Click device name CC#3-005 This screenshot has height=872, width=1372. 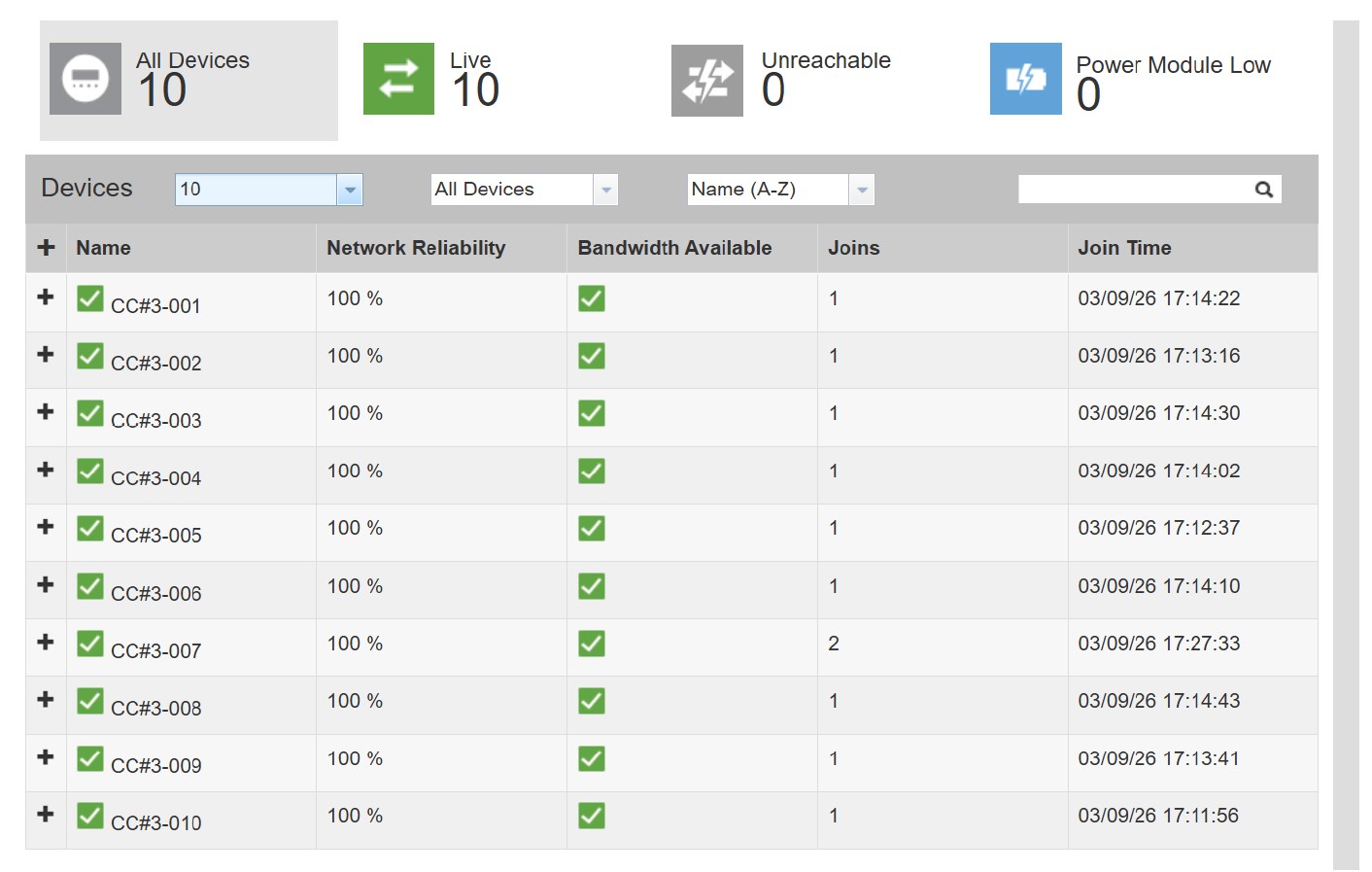tap(156, 536)
